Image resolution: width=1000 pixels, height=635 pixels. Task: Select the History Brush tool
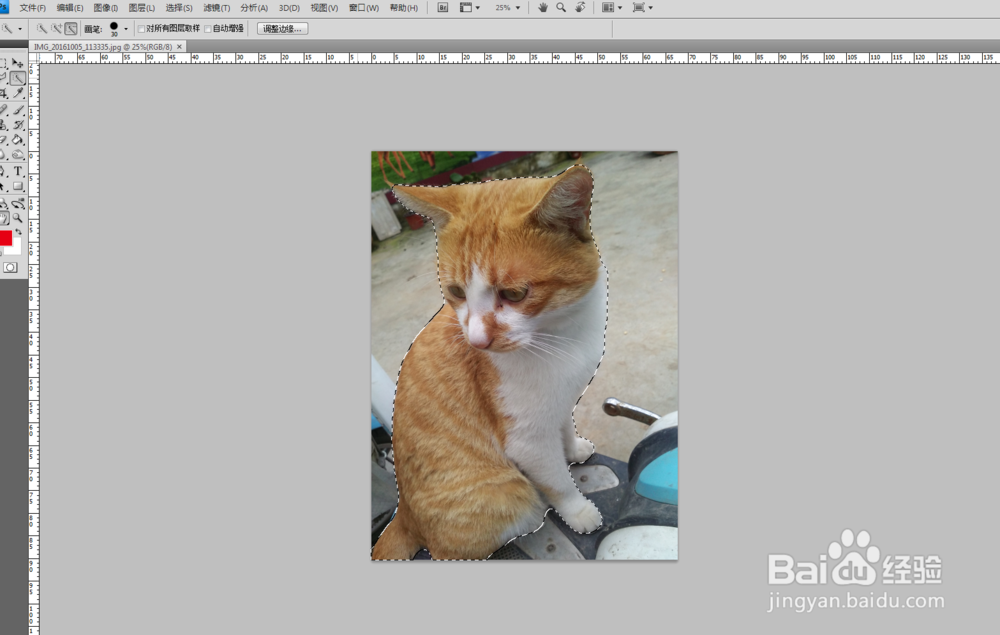(18, 124)
